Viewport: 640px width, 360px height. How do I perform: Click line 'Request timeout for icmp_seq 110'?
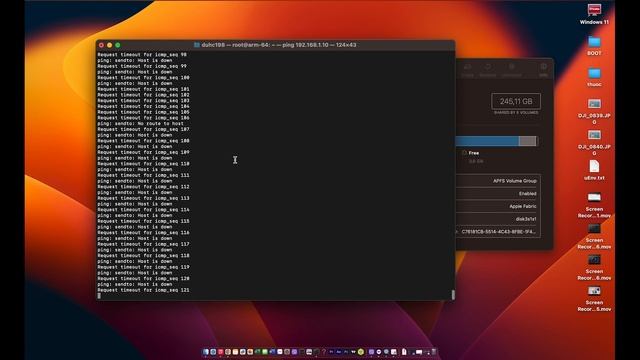pos(143,163)
